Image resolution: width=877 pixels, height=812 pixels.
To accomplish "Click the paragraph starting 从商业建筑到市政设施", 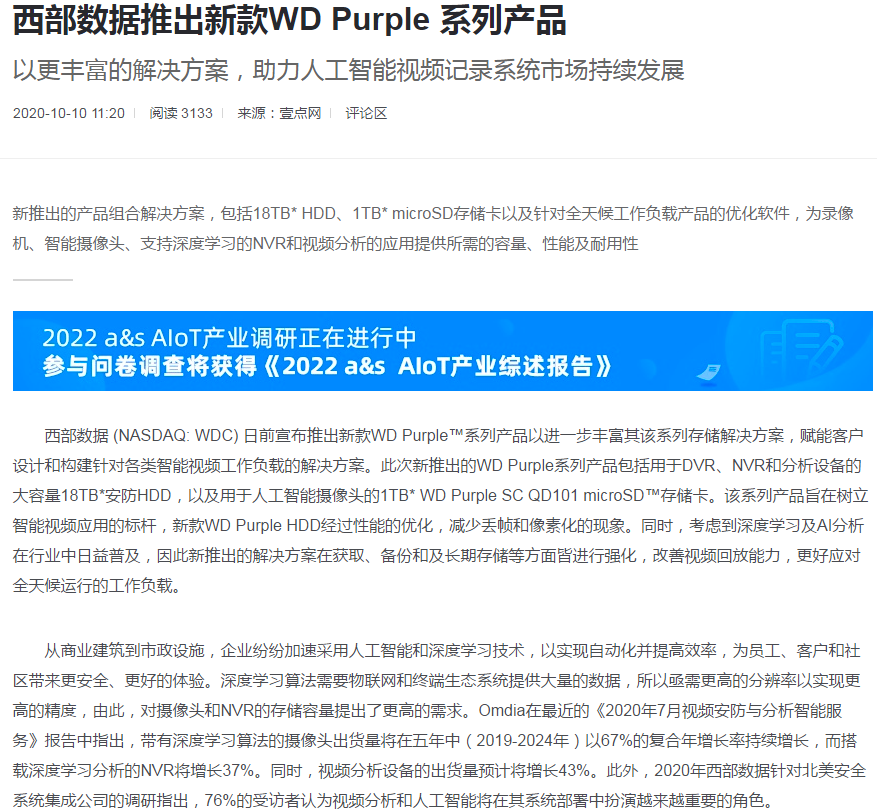I will pos(438,725).
